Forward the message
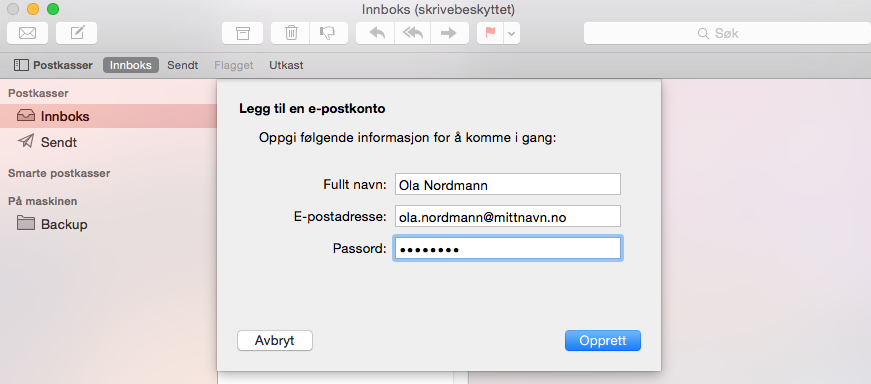The height and width of the screenshot is (384, 871). click(448, 33)
